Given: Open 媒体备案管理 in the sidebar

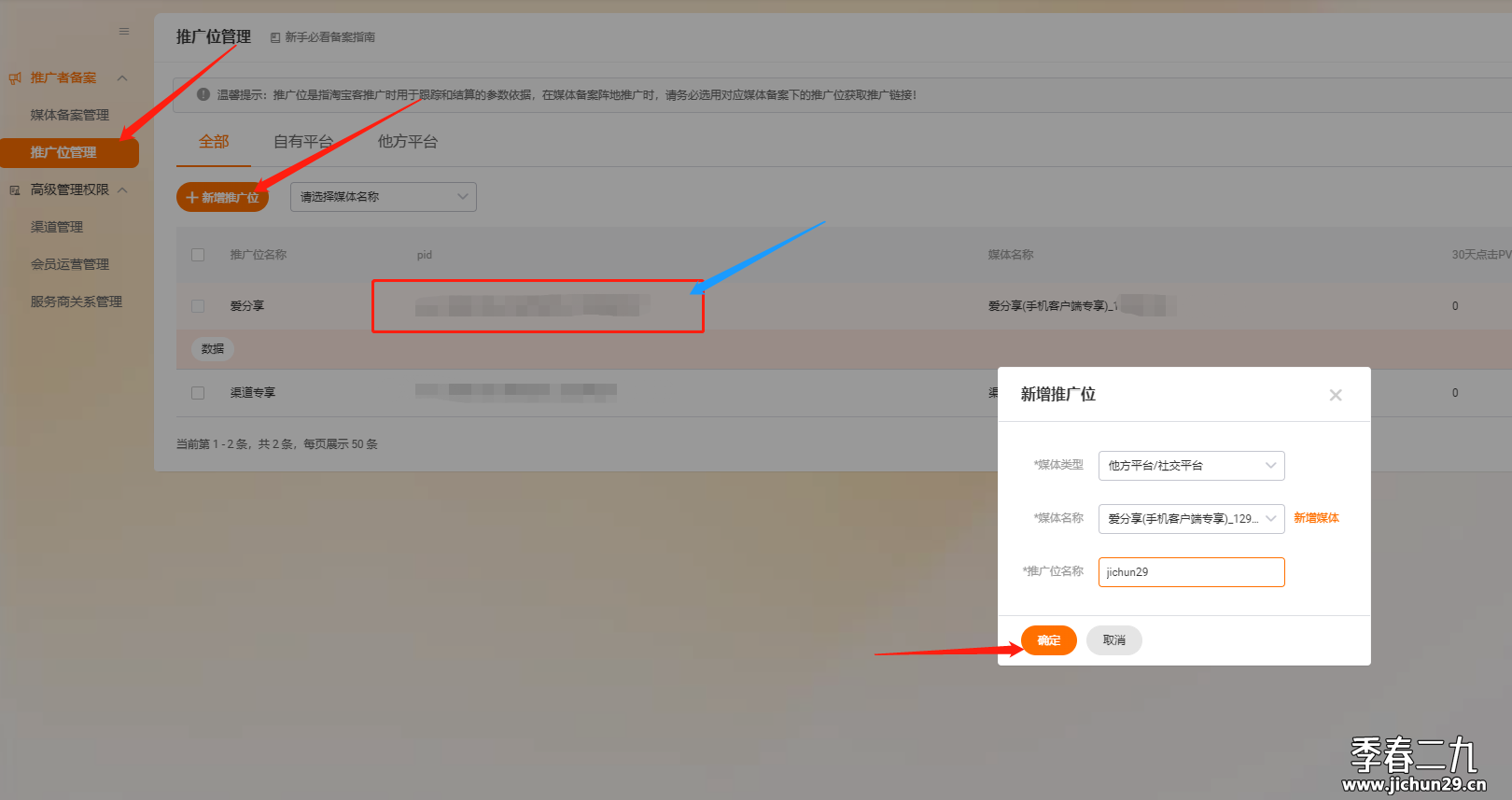Looking at the screenshot, I should [70, 115].
